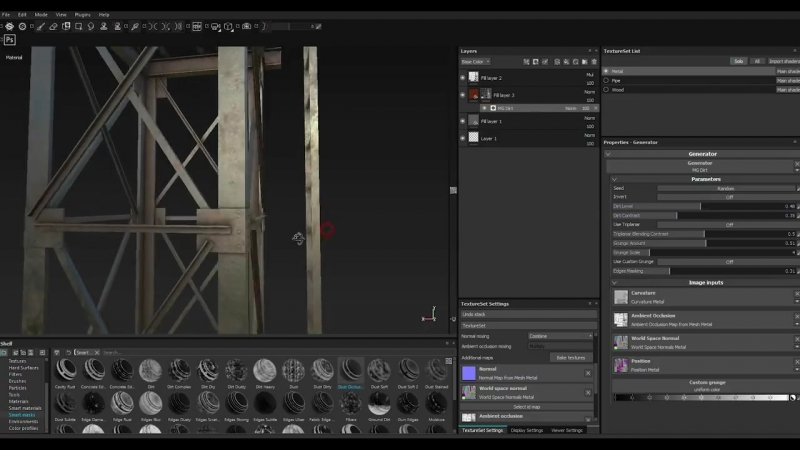The image size is (800, 450).
Task: Open the Mode menu
Action: pyautogui.click(x=41, y=15)
